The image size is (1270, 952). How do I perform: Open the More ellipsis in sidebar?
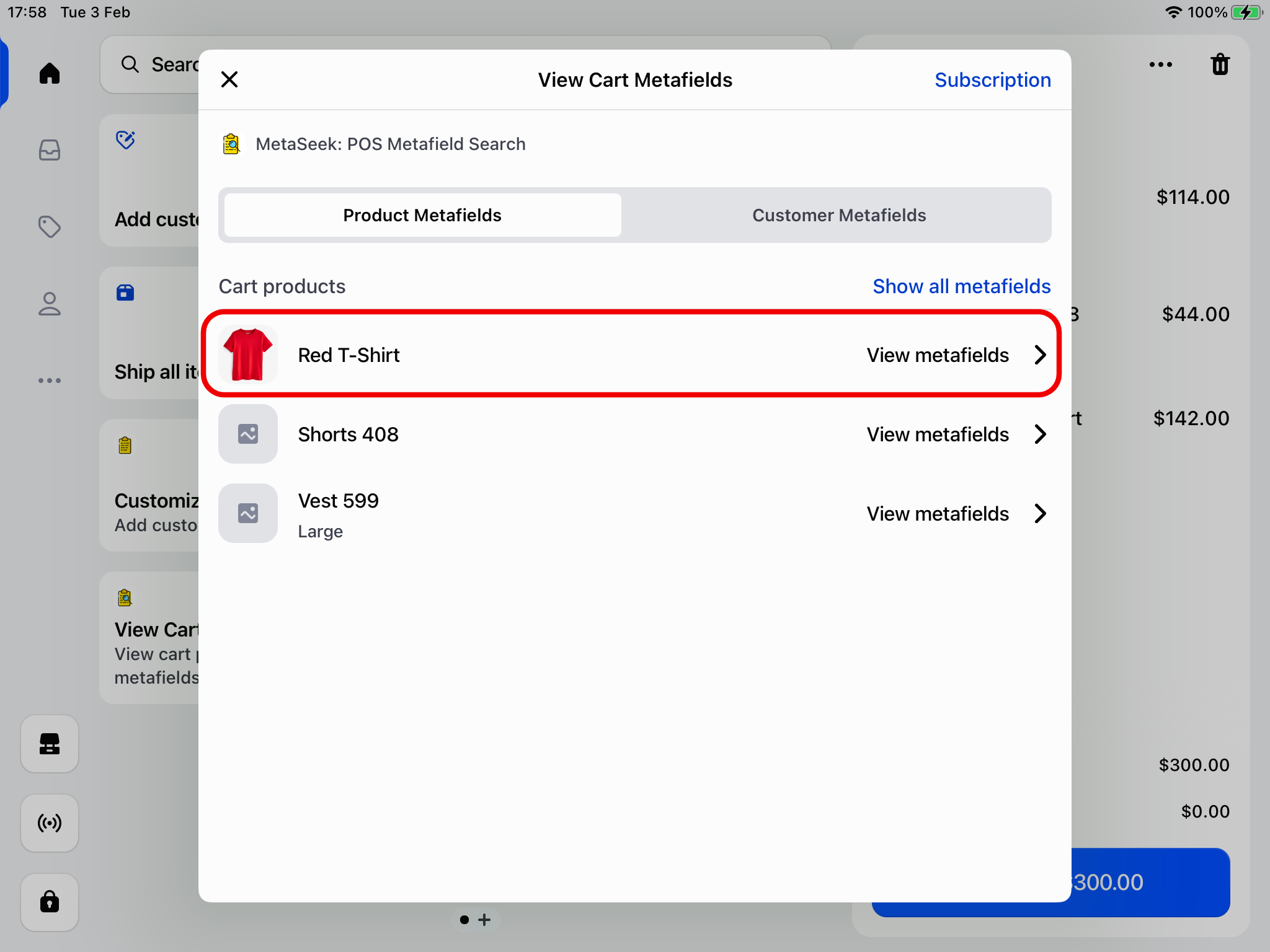[50, 381]
